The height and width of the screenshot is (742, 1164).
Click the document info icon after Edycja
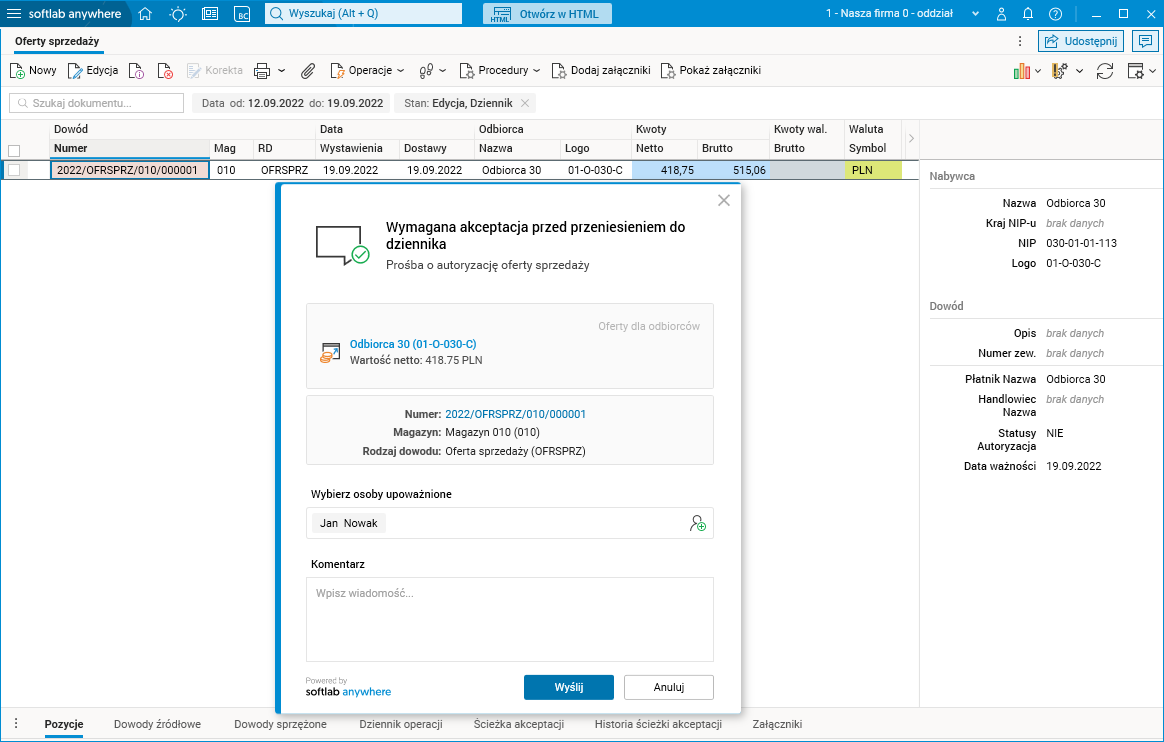coord(137,70)
